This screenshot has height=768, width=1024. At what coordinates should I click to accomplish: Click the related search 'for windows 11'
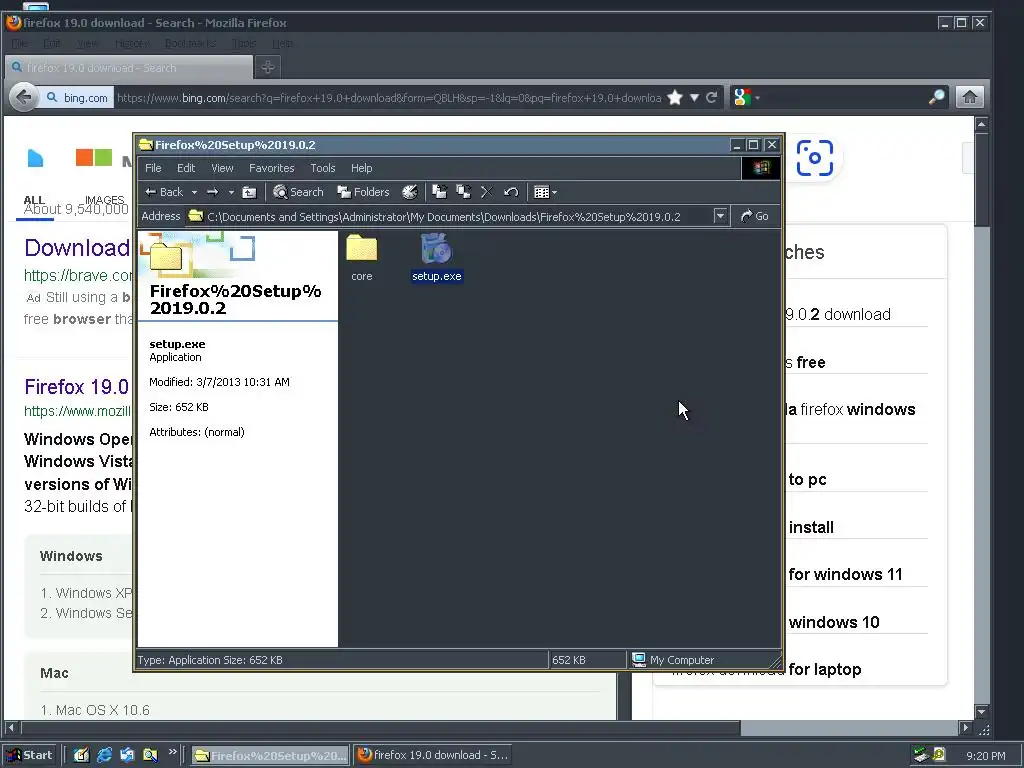click(x=845, y=574)
